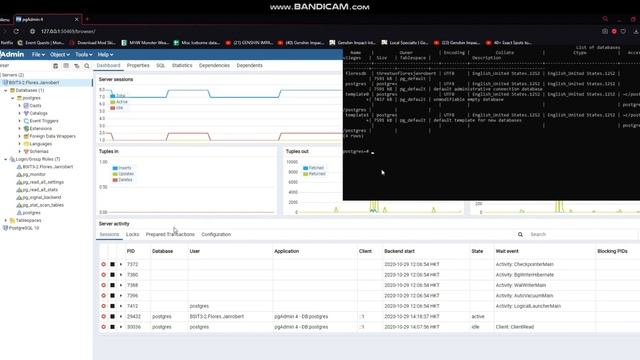The image size is (640, 360).
Task: Click the browser reload page icon
Action: 16,31
